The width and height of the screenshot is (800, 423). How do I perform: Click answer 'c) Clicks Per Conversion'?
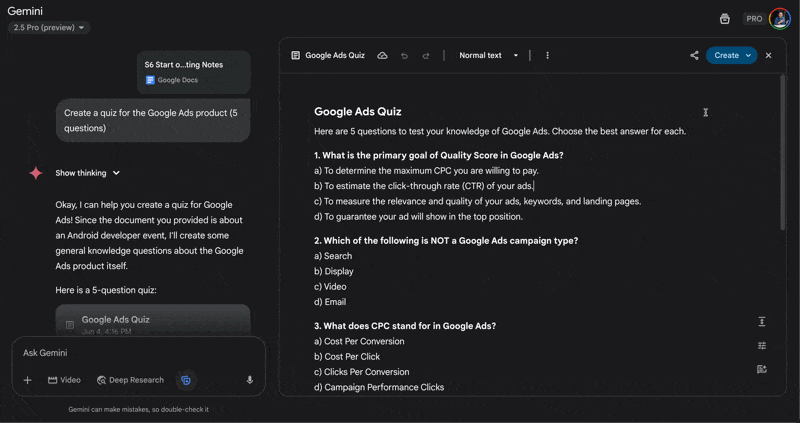[x=362, y=372]
